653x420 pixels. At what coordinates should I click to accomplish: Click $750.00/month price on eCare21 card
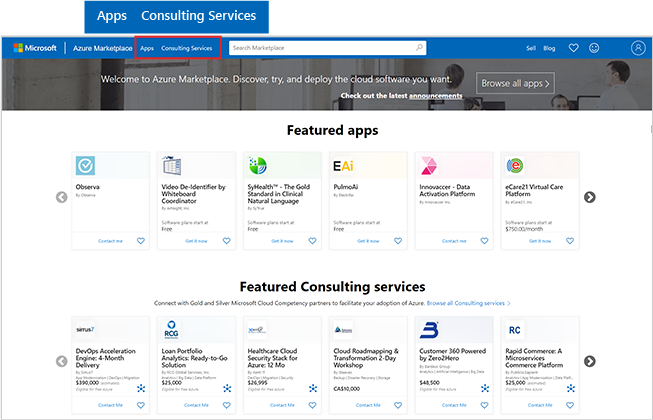tap(524, 229)
